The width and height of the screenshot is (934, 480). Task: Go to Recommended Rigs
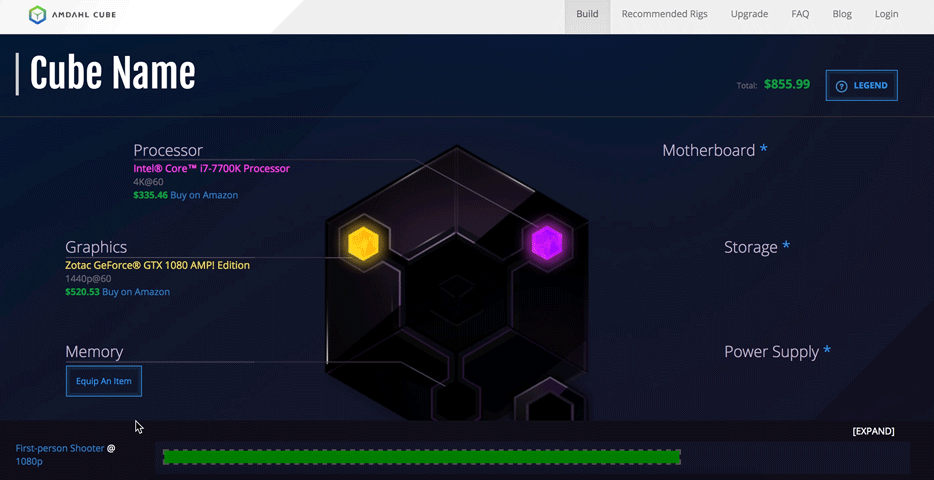(665, 14)
